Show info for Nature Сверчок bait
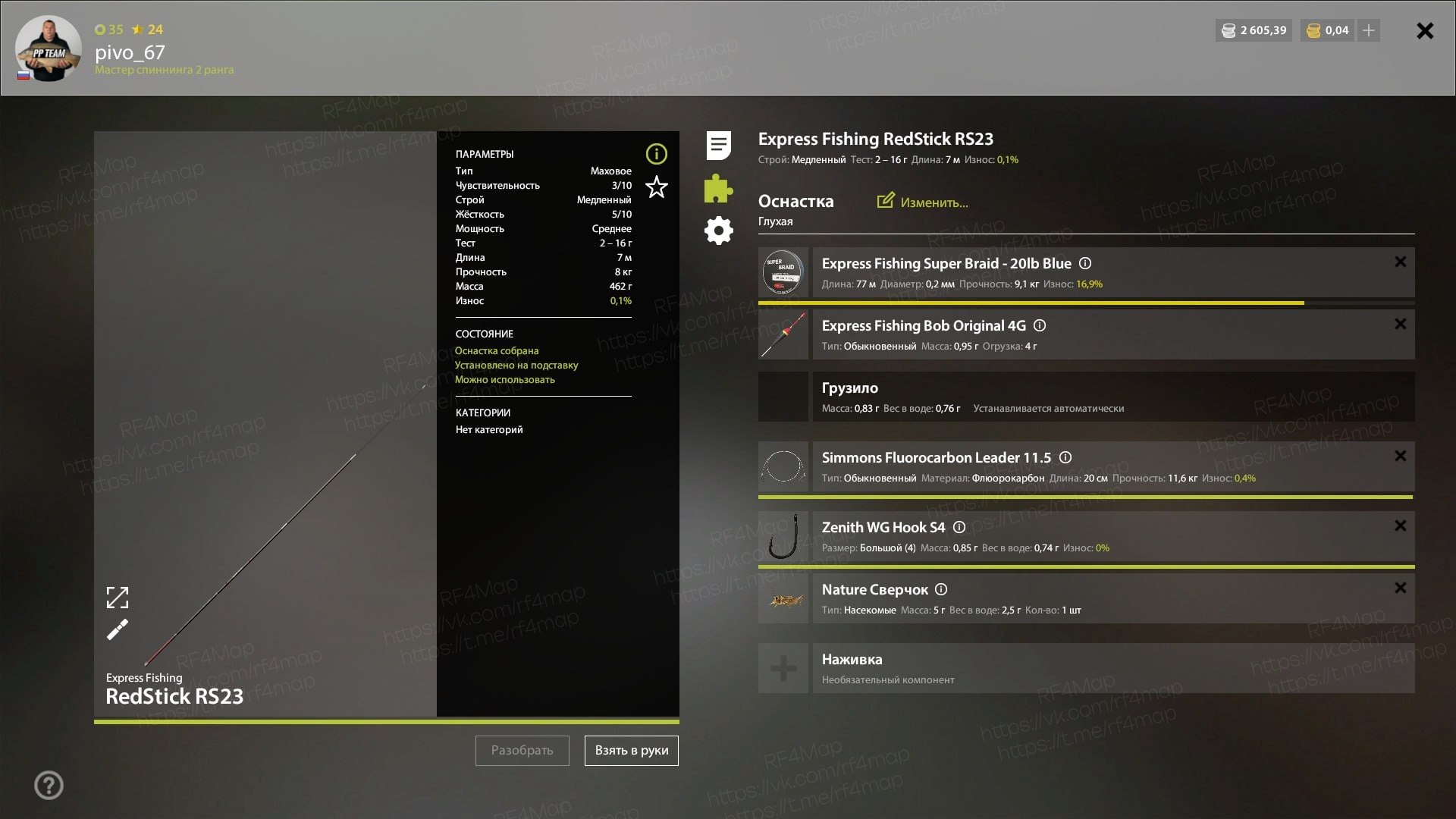This screenshot has width=1456, height=819. 941,589
